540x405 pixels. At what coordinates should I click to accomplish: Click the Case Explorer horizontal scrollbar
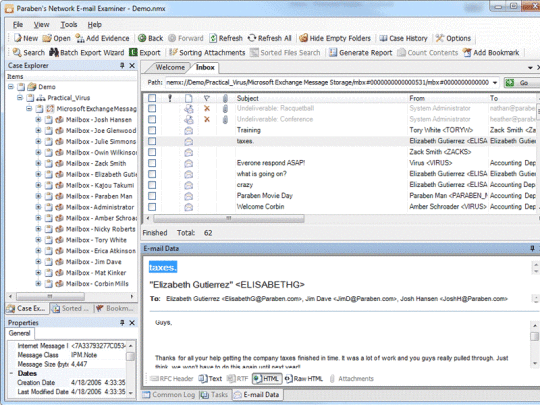coord(50,296)
